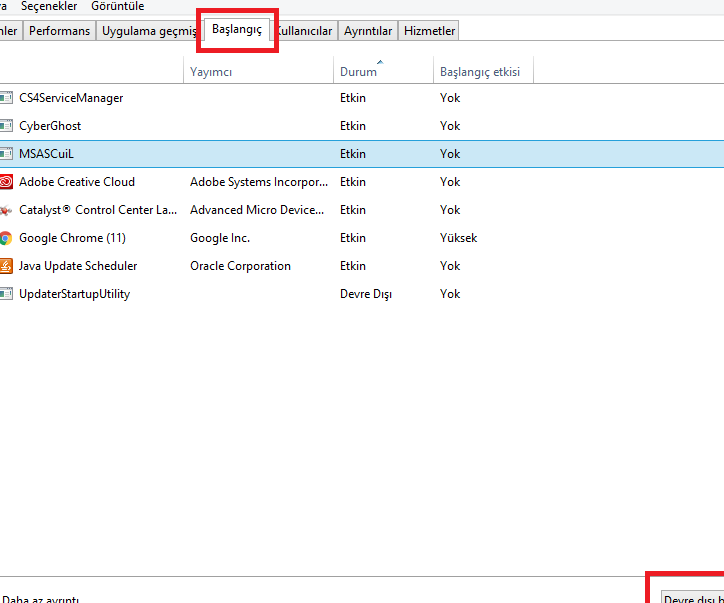Open the Seçenekler menu
This screenshot has height=603, width=724.
point(49,6)
